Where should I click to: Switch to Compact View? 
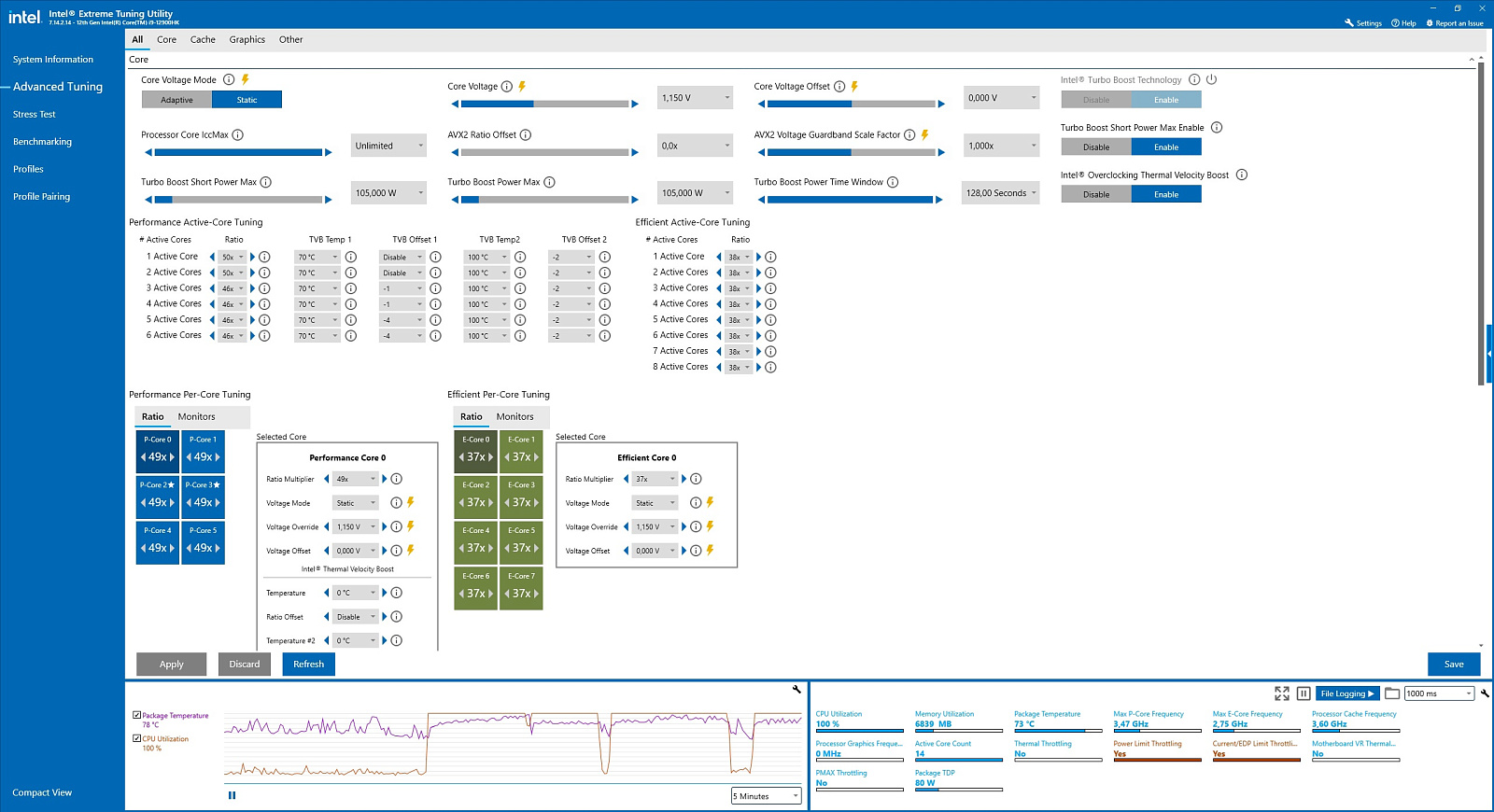42,792
